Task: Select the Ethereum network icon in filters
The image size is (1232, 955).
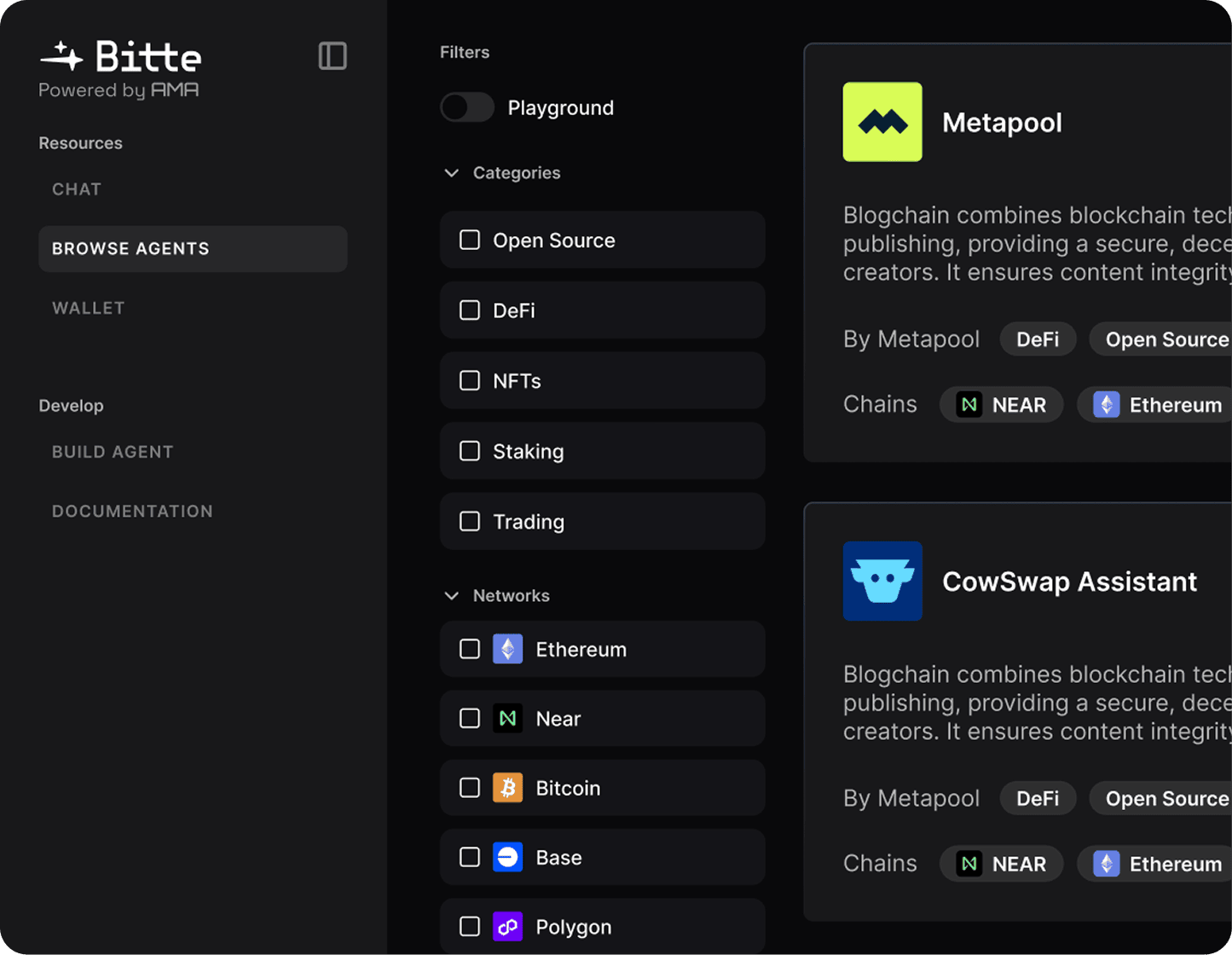Action: pos(507,649)
